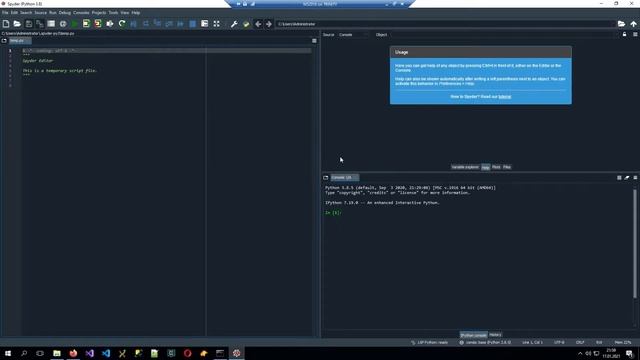Click the taskbar search magnifier icon
Screen dimensions: 640x360
point(24,353)
